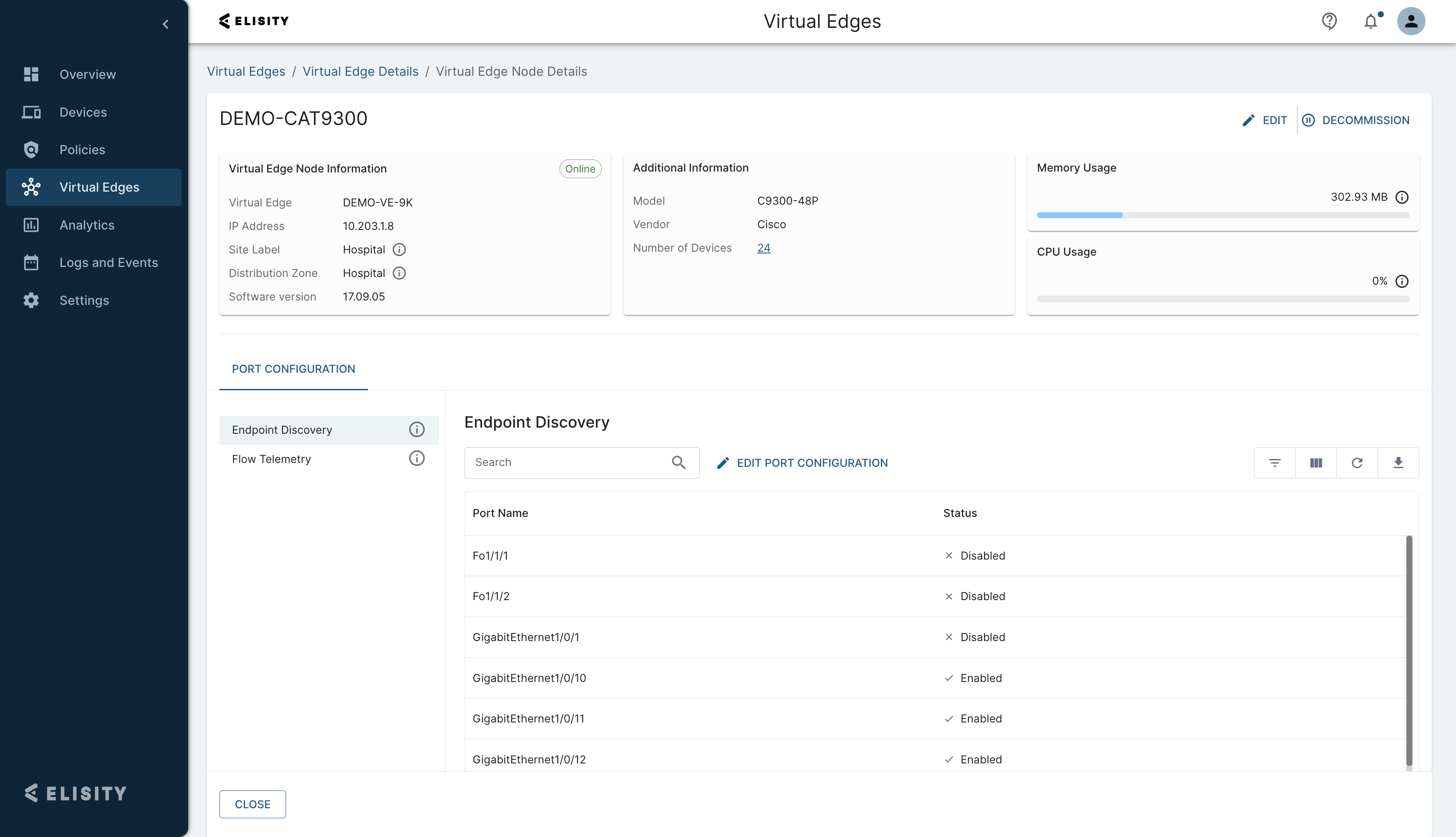This screenshot has width=1456, height=837.
Task: Download the port list
Action: click(1398, 463)
